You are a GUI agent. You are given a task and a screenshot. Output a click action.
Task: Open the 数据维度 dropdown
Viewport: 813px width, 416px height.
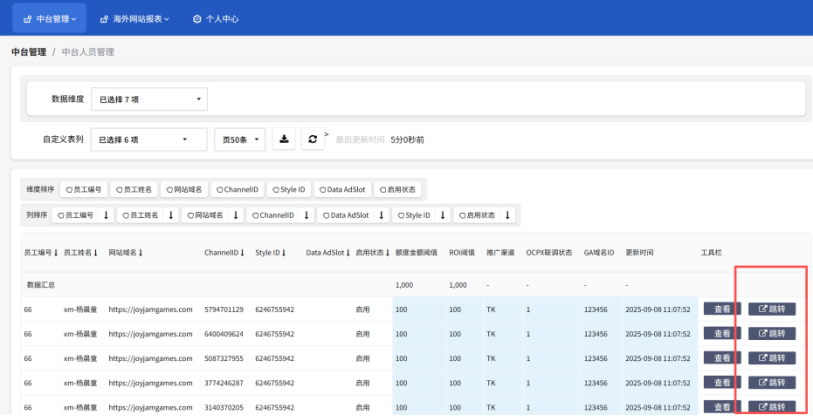(148, 99)
